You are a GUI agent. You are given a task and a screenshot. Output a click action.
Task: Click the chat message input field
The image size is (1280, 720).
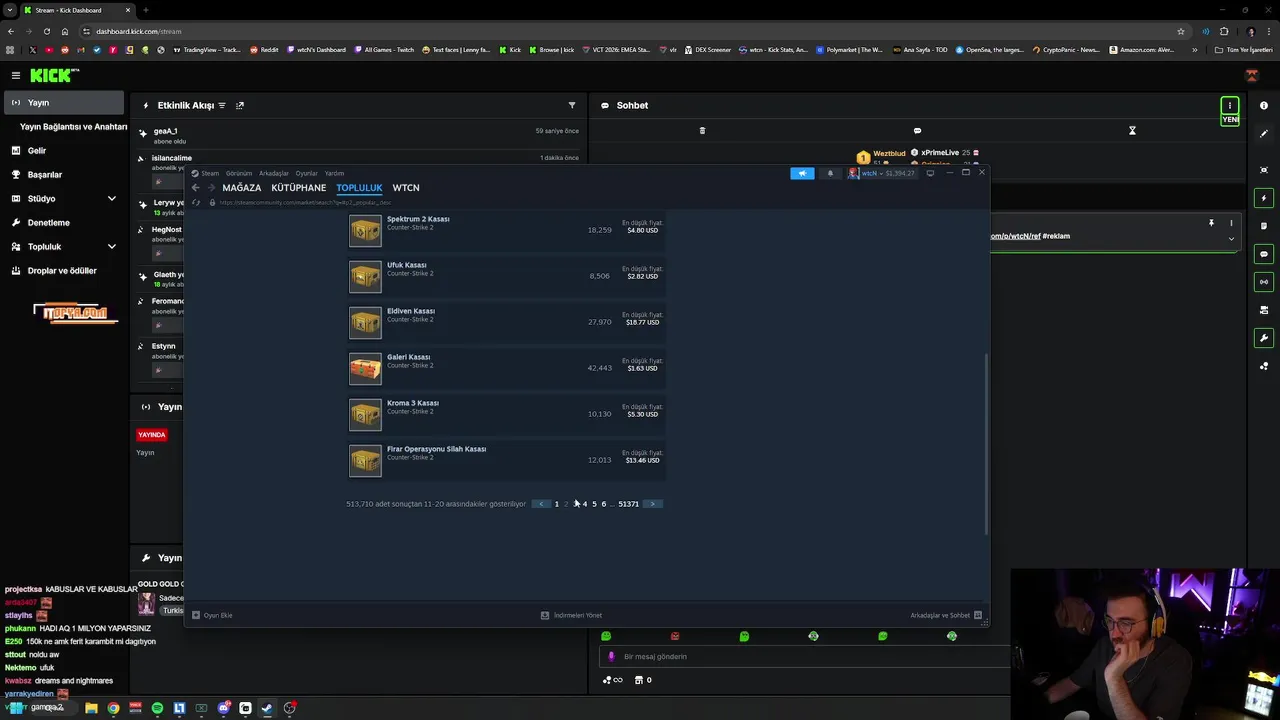click(805, 657)
